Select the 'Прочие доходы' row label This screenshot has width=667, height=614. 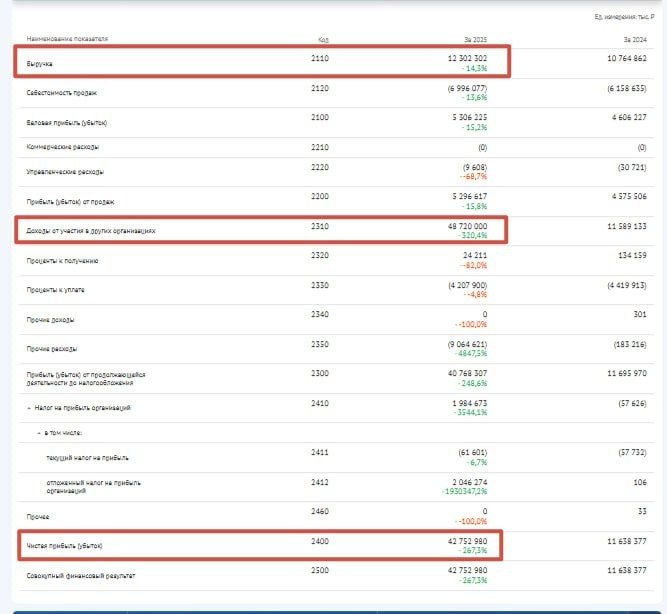coord(50,320)
